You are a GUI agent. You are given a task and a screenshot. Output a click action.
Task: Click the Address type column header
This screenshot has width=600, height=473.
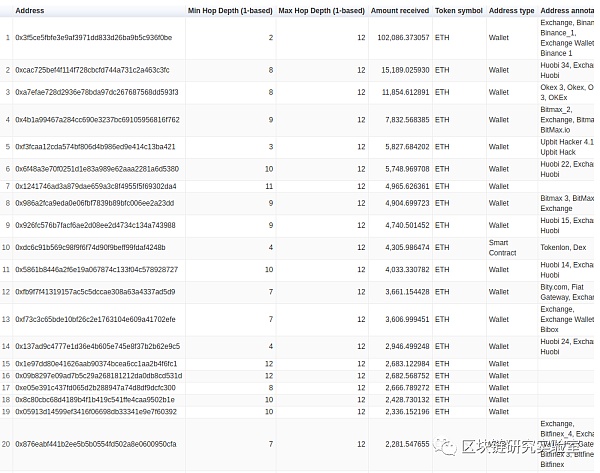pos(511,11)
